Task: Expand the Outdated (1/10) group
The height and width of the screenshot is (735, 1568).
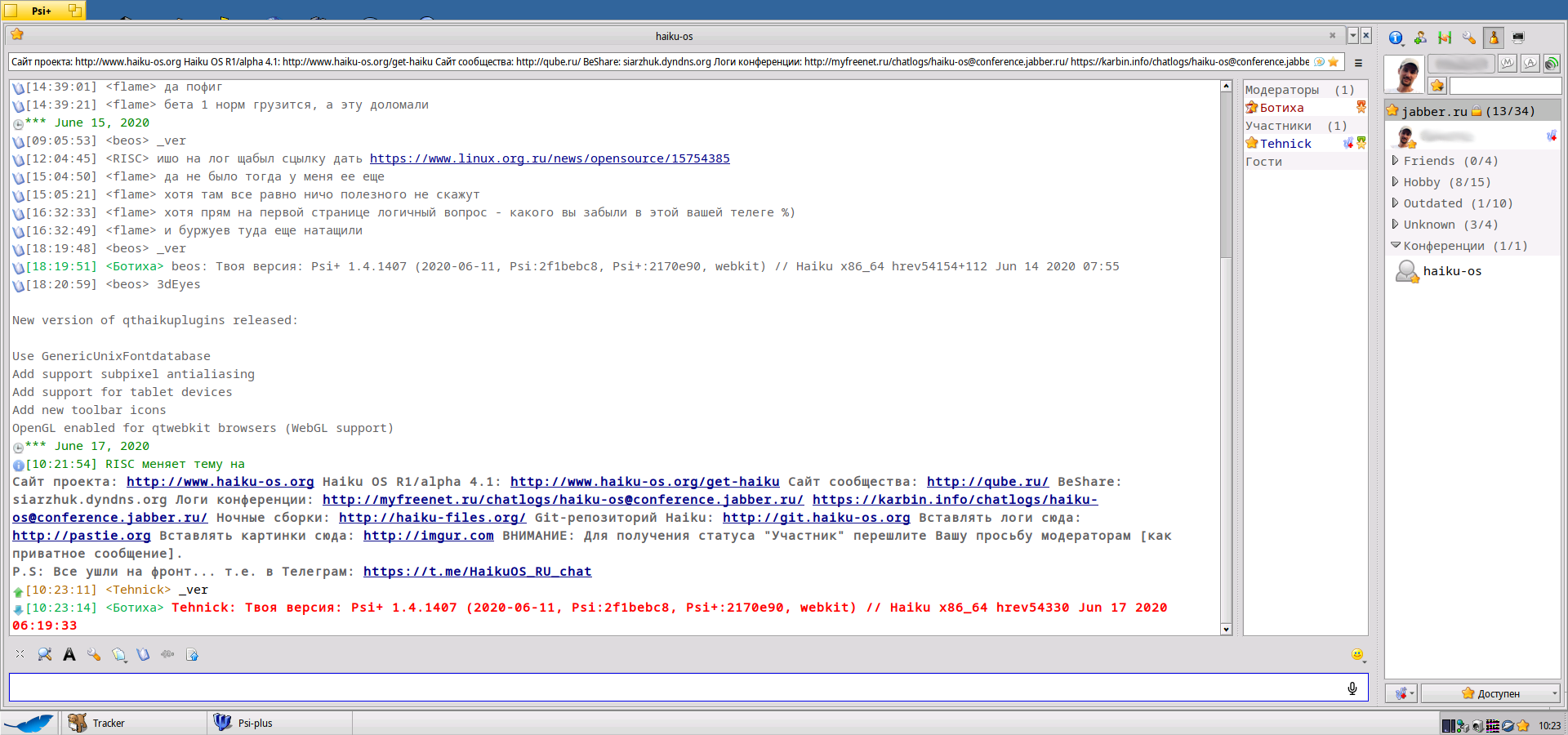Action: (x=1472, y=203)
